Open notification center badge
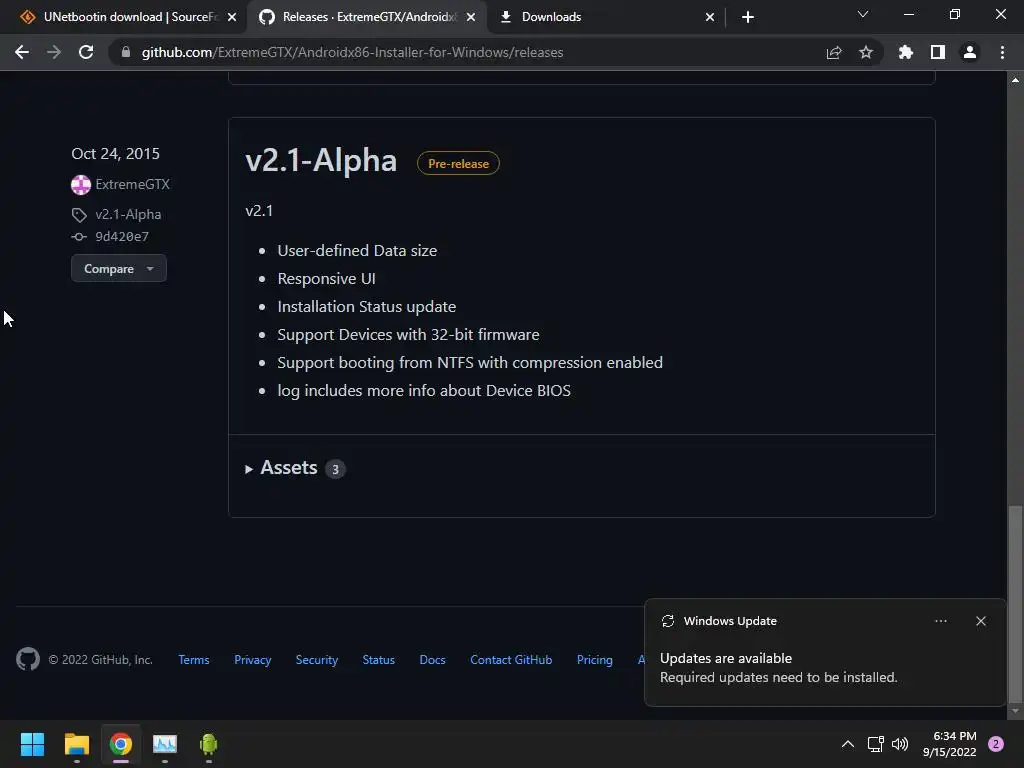This screenshot has height=768, width=1024. coord(996,744)
